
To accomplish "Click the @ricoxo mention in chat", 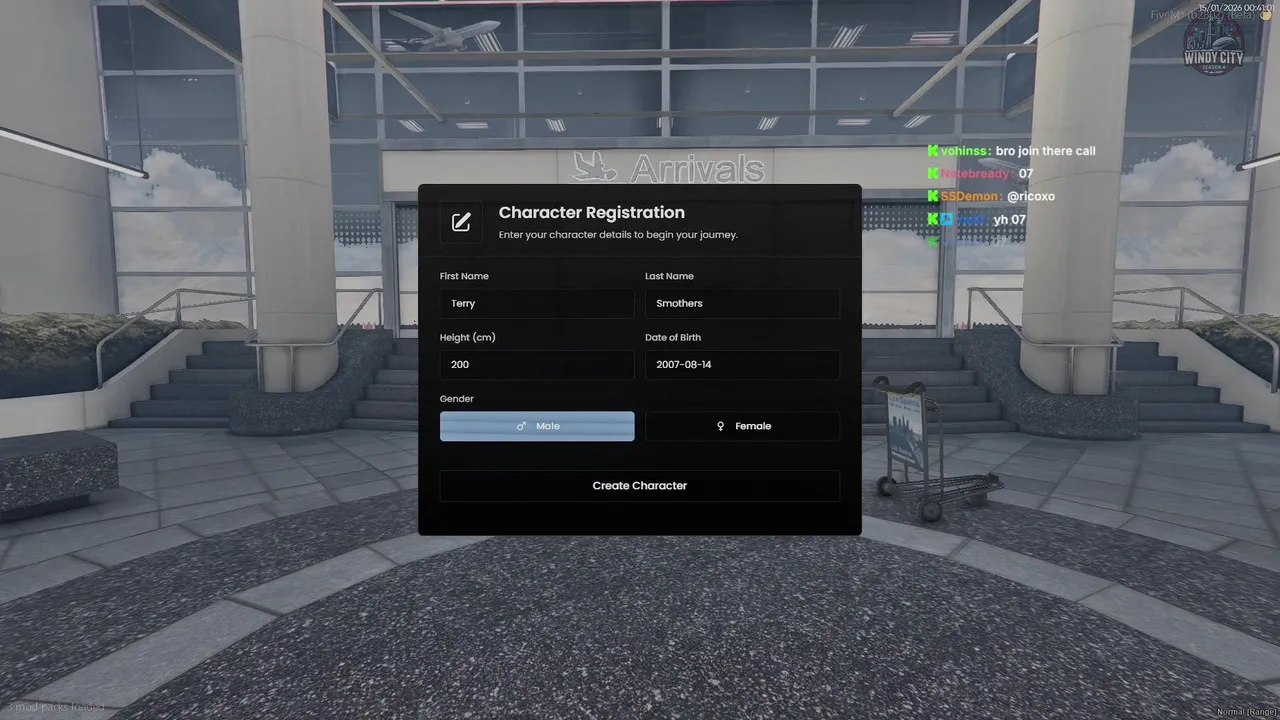I will 1031,196.
